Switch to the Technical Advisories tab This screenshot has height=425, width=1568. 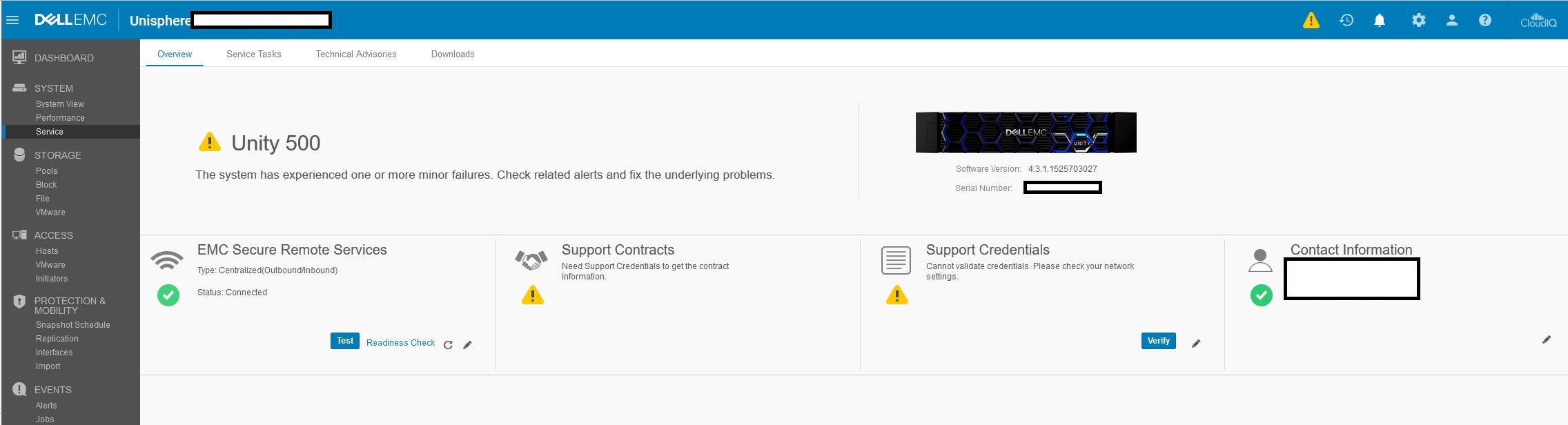(x=356, y=54)
